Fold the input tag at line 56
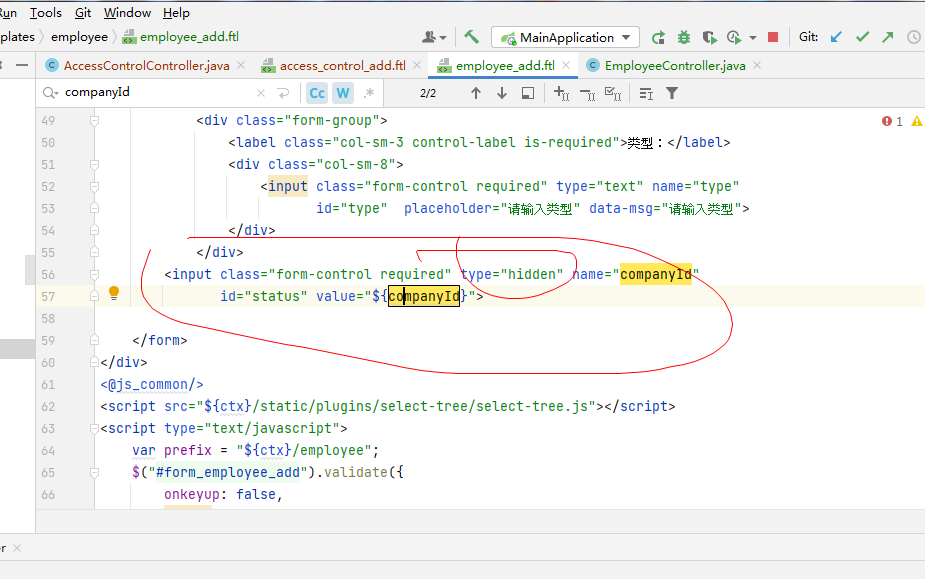Viewport: 925px width, 579px height. [94, 274]
